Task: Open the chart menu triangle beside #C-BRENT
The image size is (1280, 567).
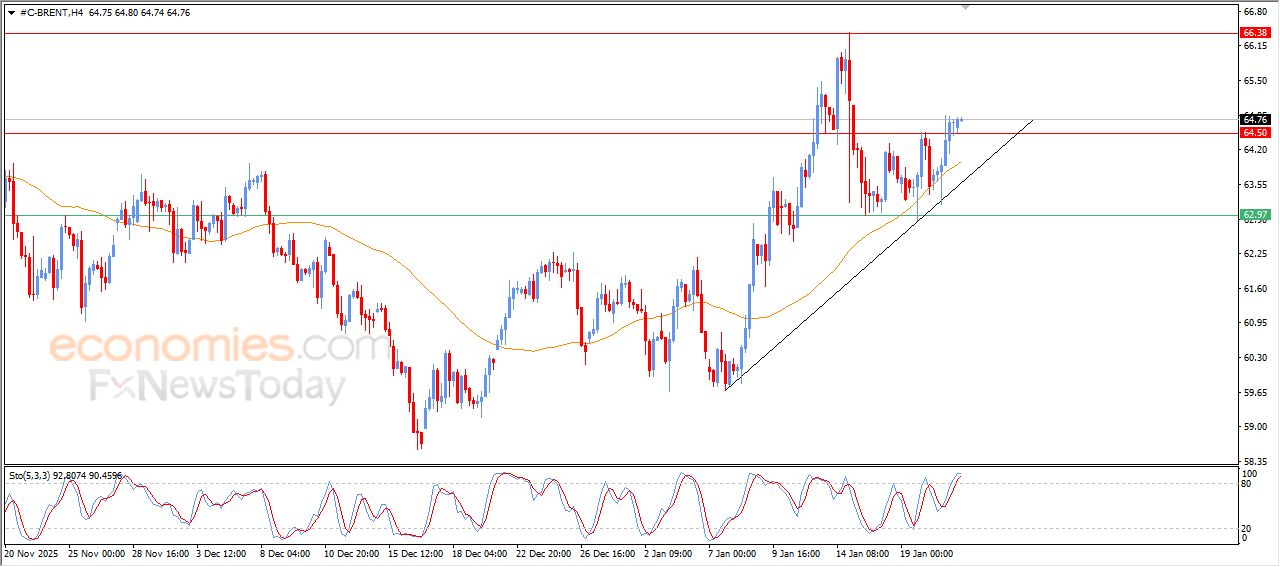Action: tap(11, 12)
